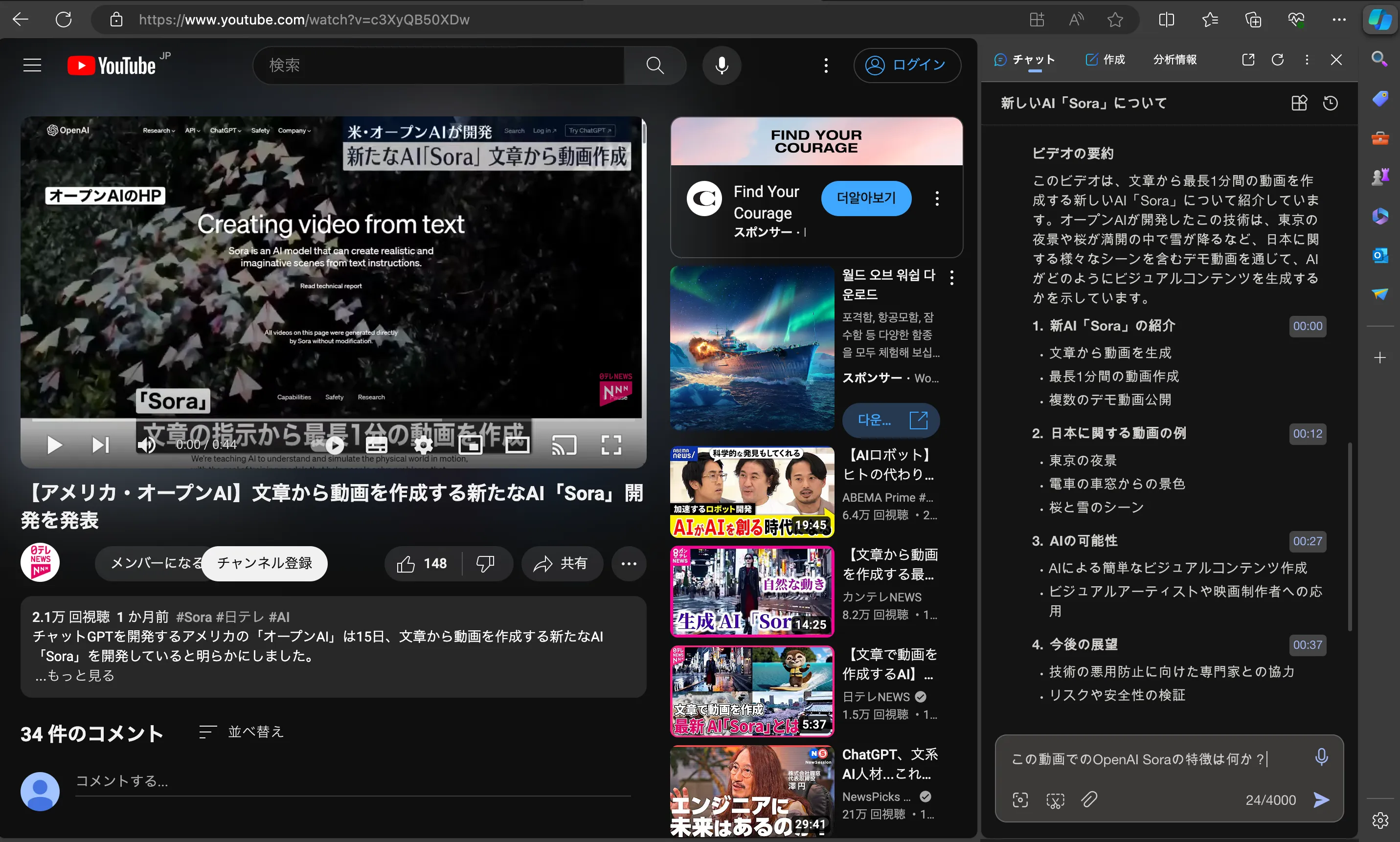Click the video progress bar
Image resolution: width=1400 pixels, height=842 pixels.
(333, 421)
